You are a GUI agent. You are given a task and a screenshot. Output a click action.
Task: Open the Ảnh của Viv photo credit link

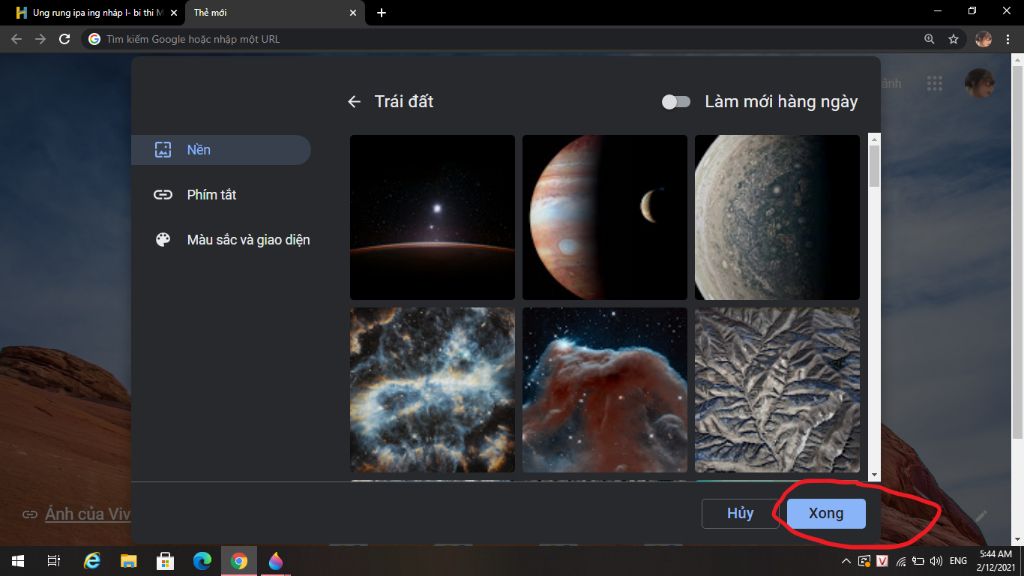[88, 514]
